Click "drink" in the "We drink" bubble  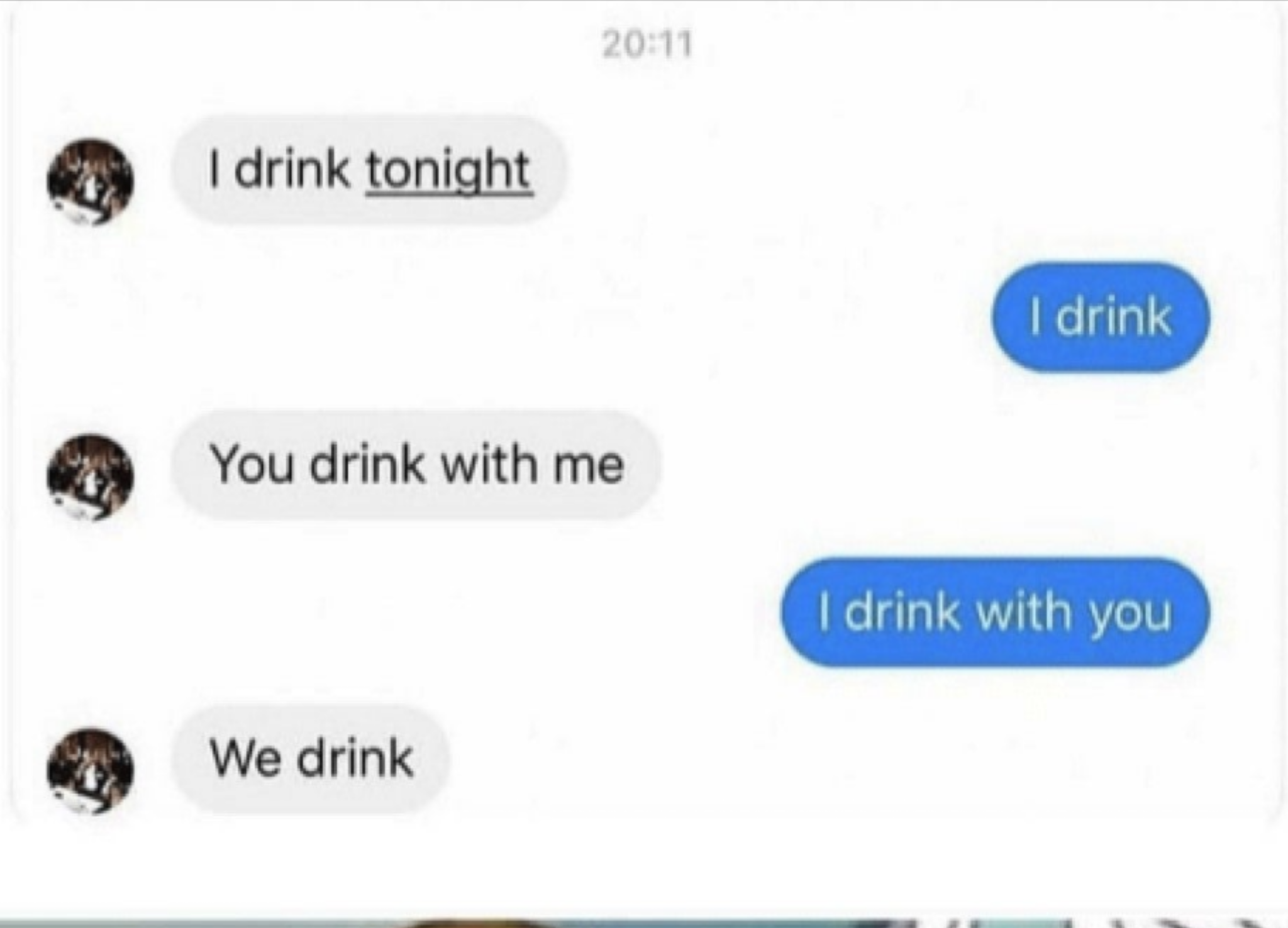pos(355,758)
